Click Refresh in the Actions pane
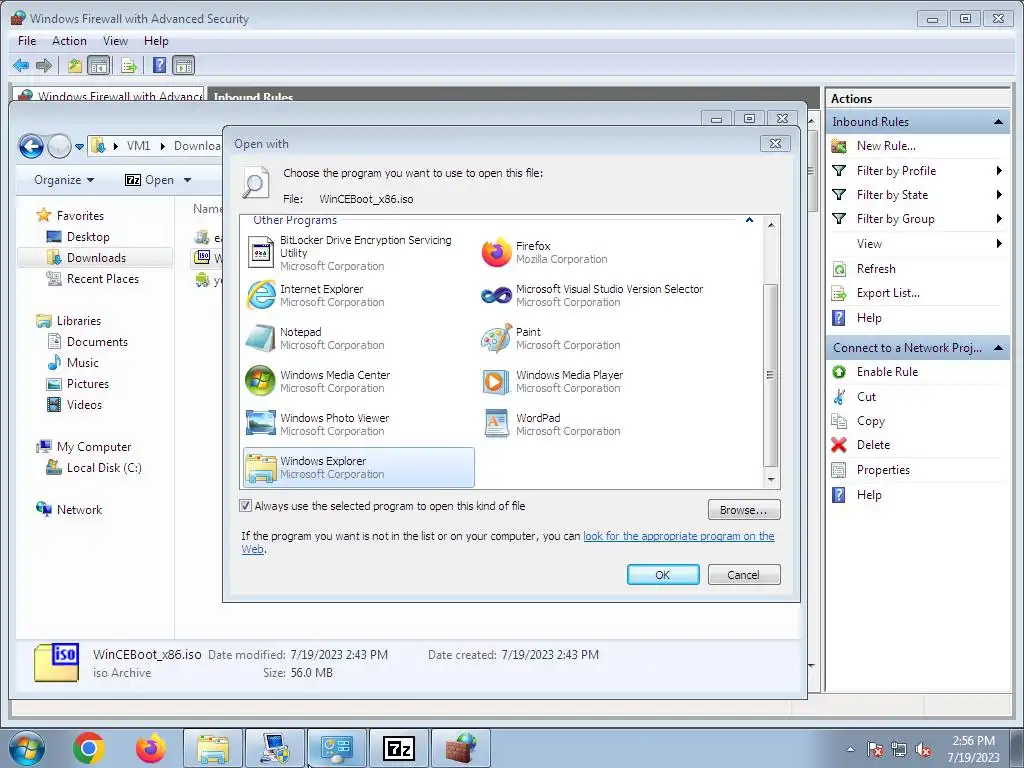Image resolution: width=1024 pixels, height=768 pixels. 876,268
